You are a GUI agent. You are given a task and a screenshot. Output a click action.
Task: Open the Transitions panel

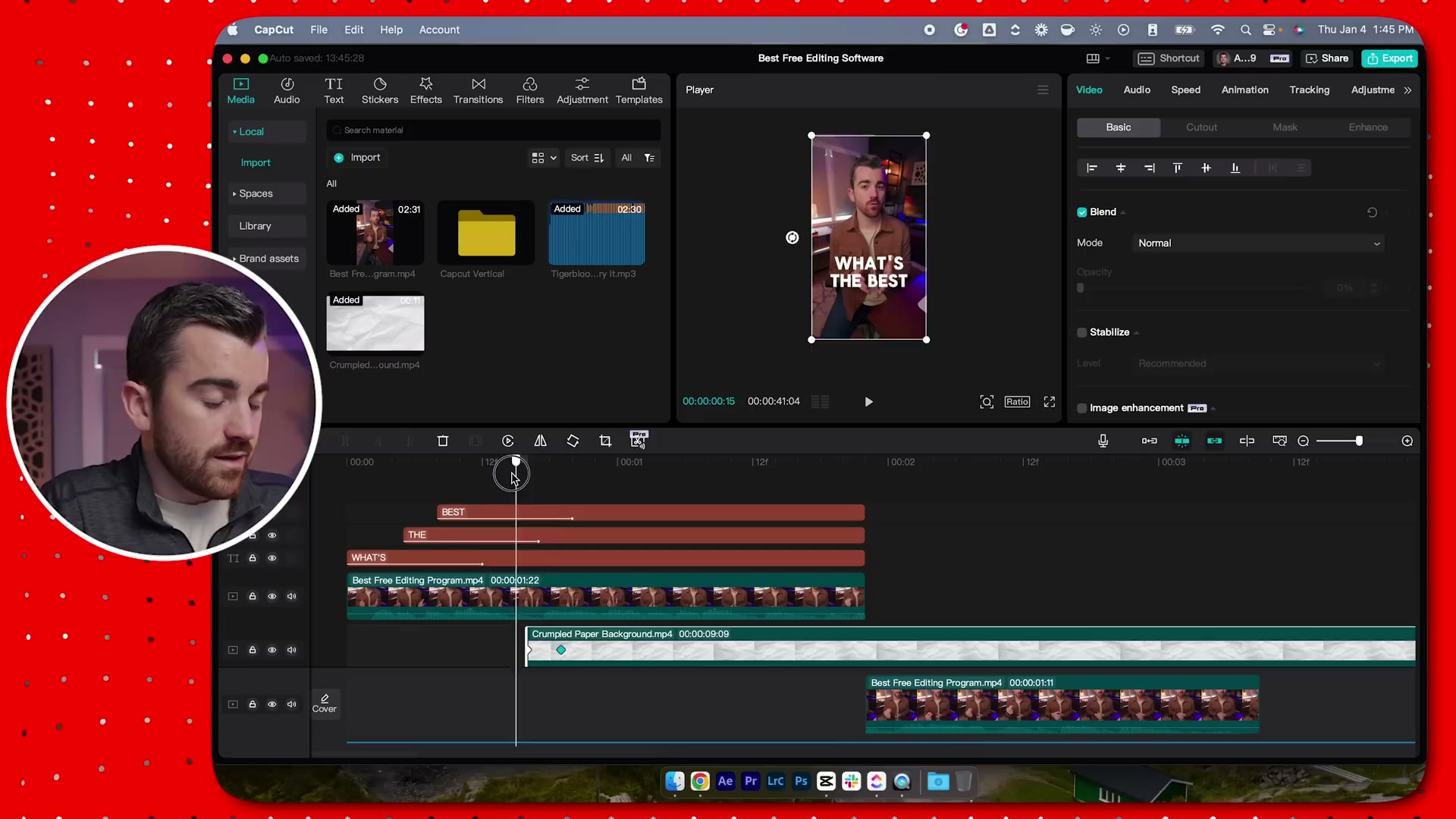(478, 91)
